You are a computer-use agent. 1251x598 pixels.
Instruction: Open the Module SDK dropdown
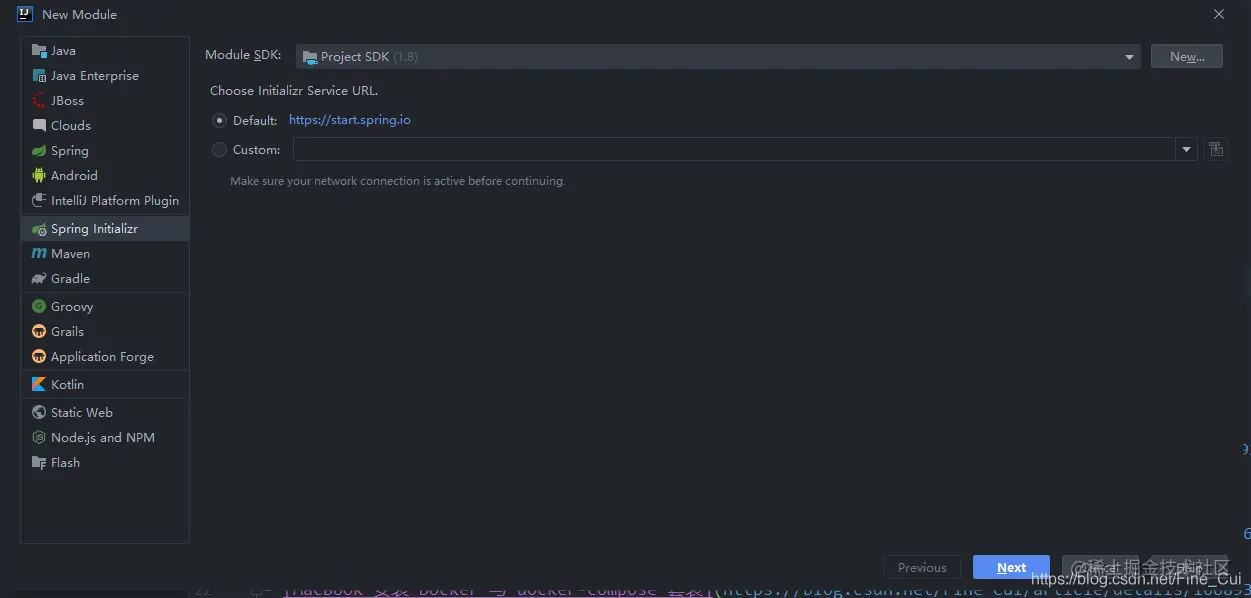pyautogui.click(x=718, y=57)
